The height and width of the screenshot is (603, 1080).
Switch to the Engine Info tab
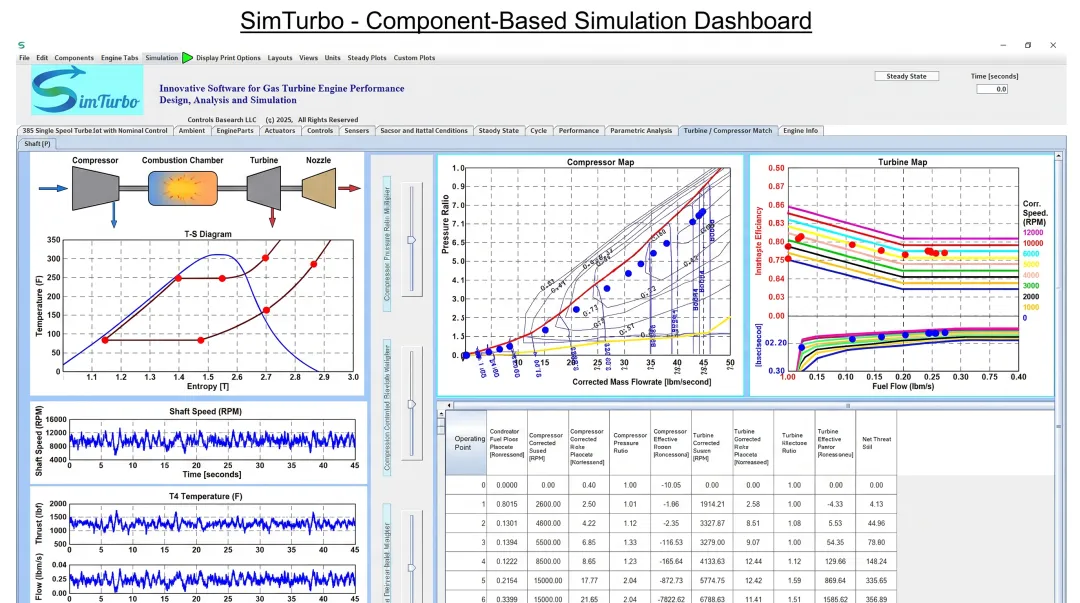pyautogui.click(x=800, y=130)
